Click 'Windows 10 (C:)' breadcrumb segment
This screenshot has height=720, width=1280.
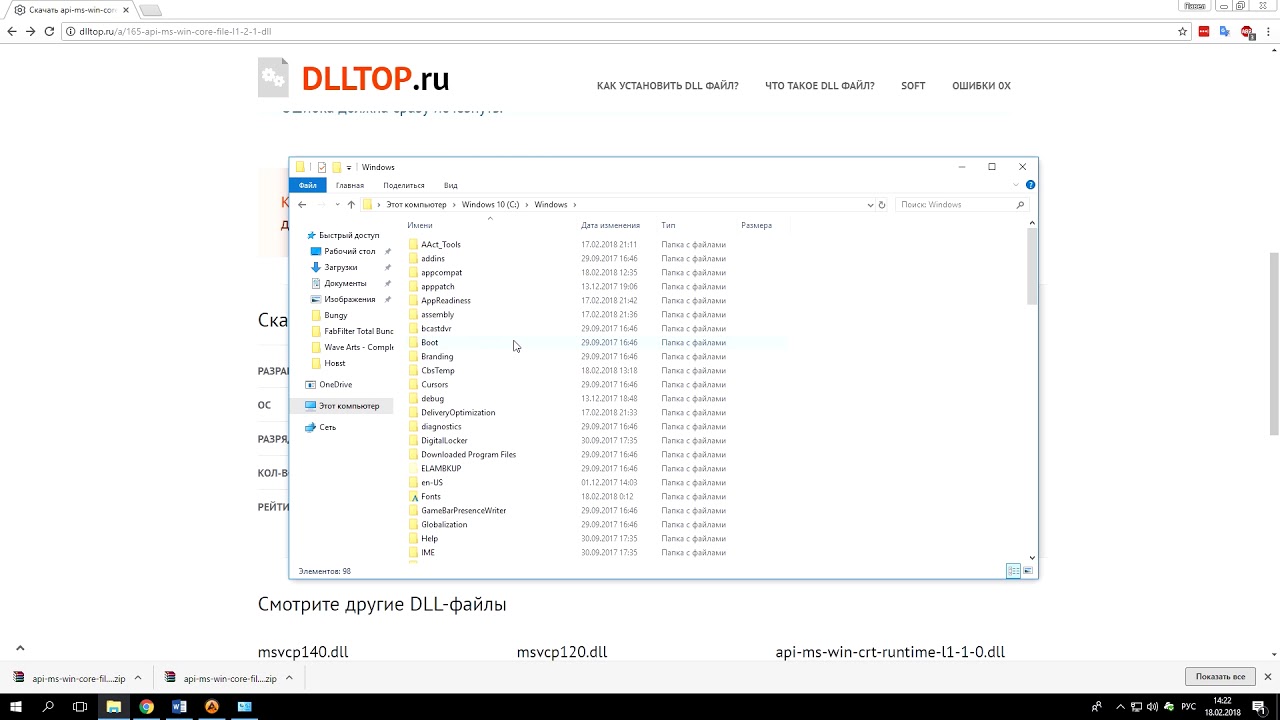tap(490, 204)
